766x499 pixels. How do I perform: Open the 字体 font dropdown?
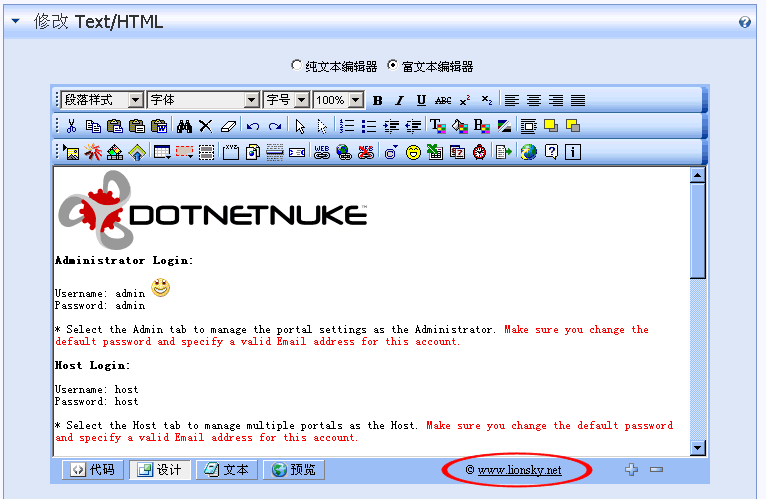pos(203,100)
